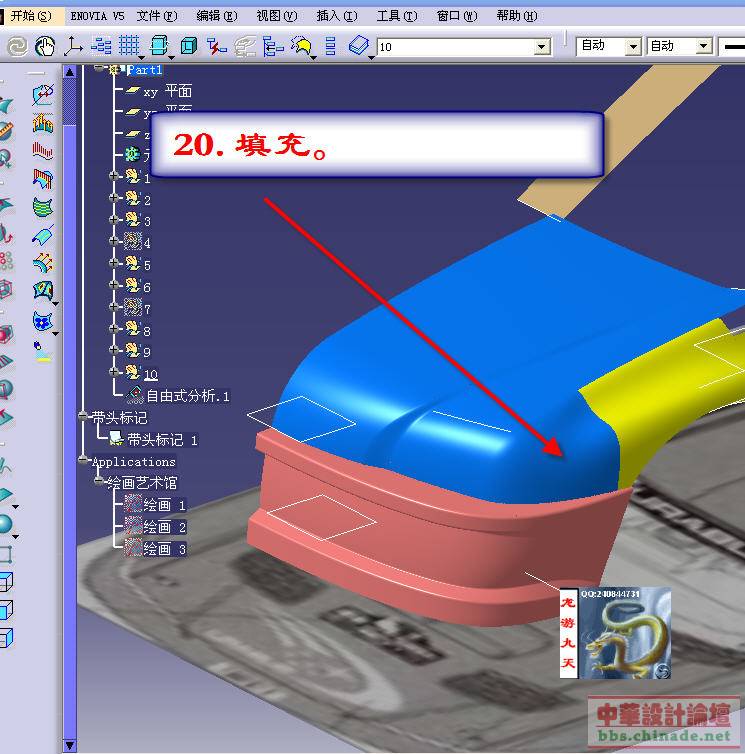Click the sphere icon in left toolbar
The width and height of the screenshot is (745, 754).
click(6, 524)
